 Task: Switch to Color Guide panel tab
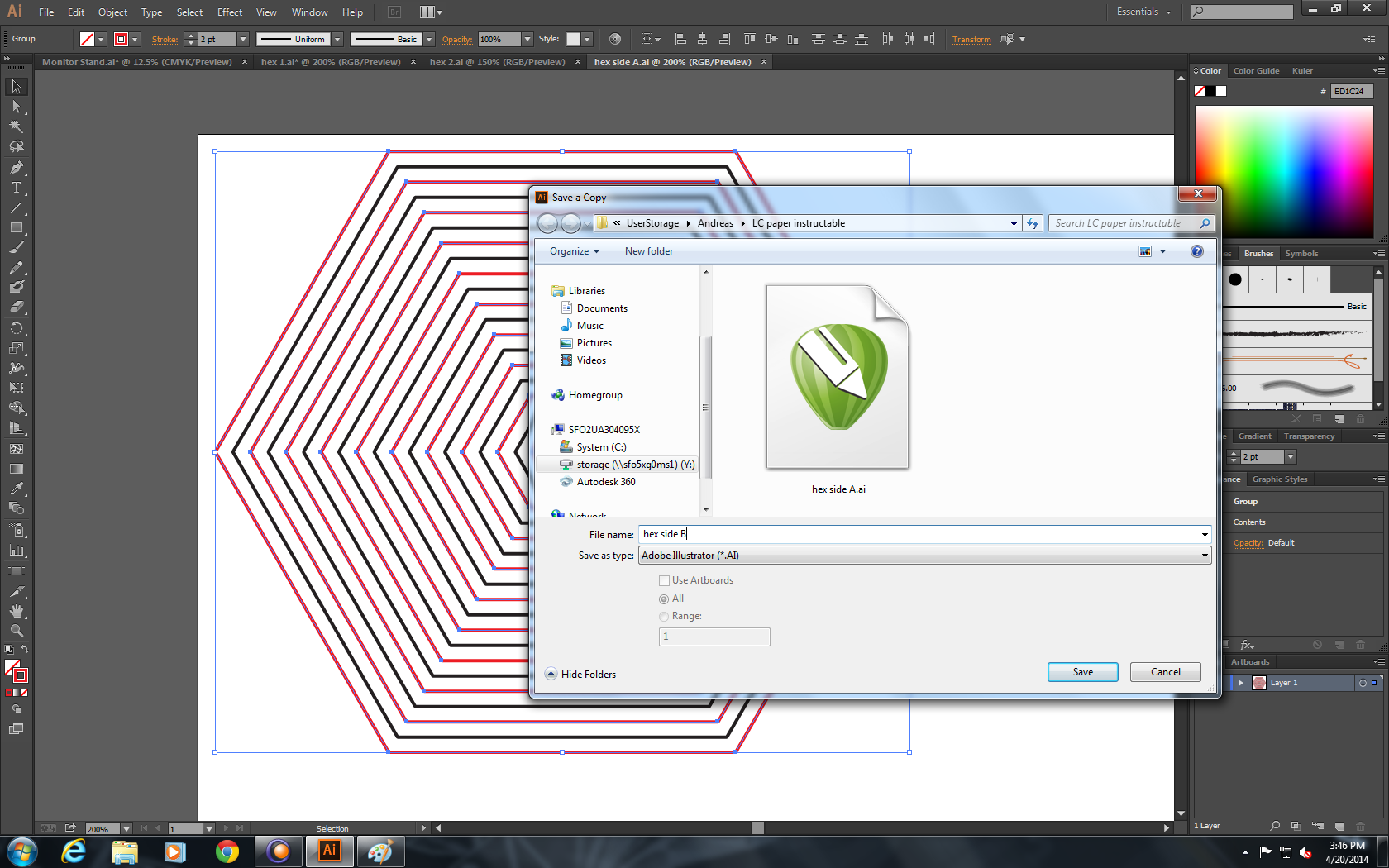point(1256,71)
